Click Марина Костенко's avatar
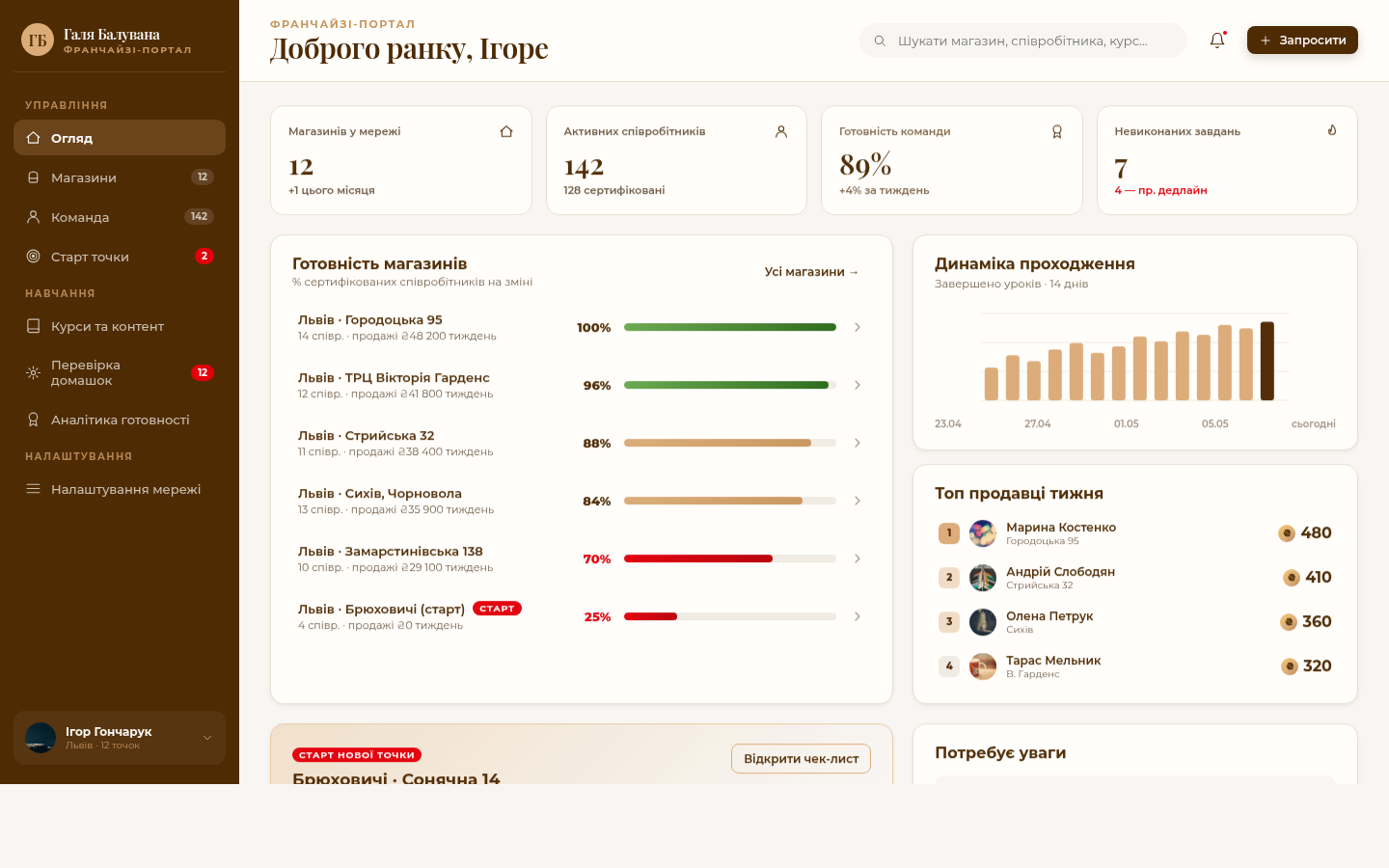This screenshot has height=868, width=1389. tap(983, 533)
